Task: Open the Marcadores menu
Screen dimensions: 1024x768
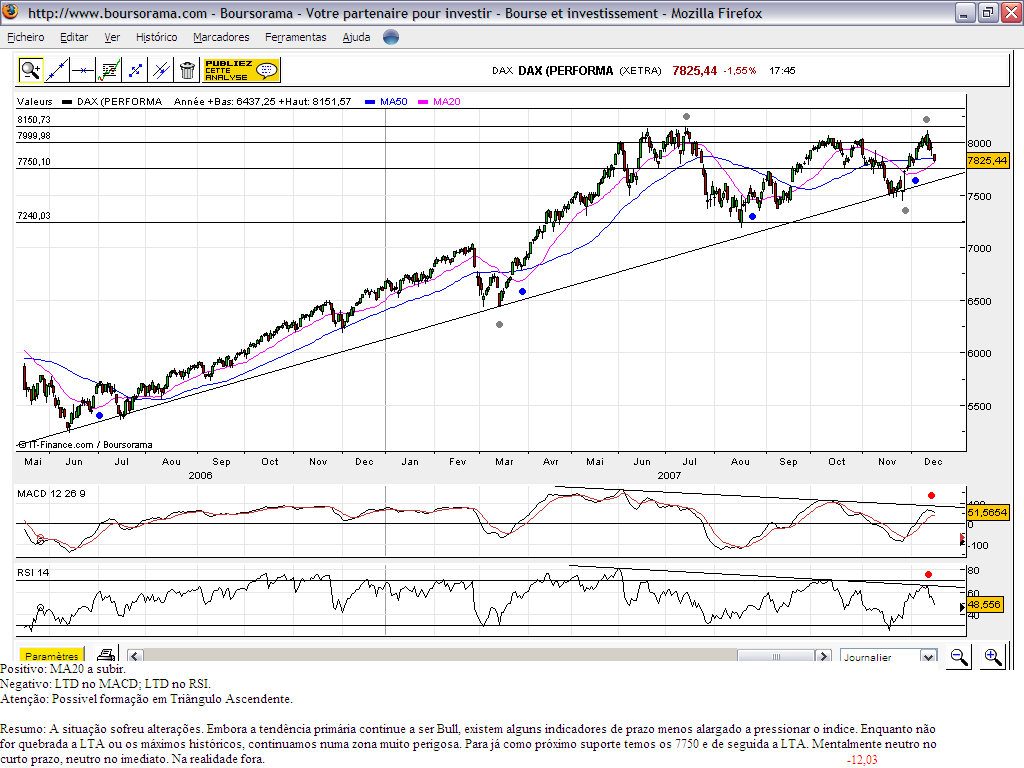Action: click(221, 37)
